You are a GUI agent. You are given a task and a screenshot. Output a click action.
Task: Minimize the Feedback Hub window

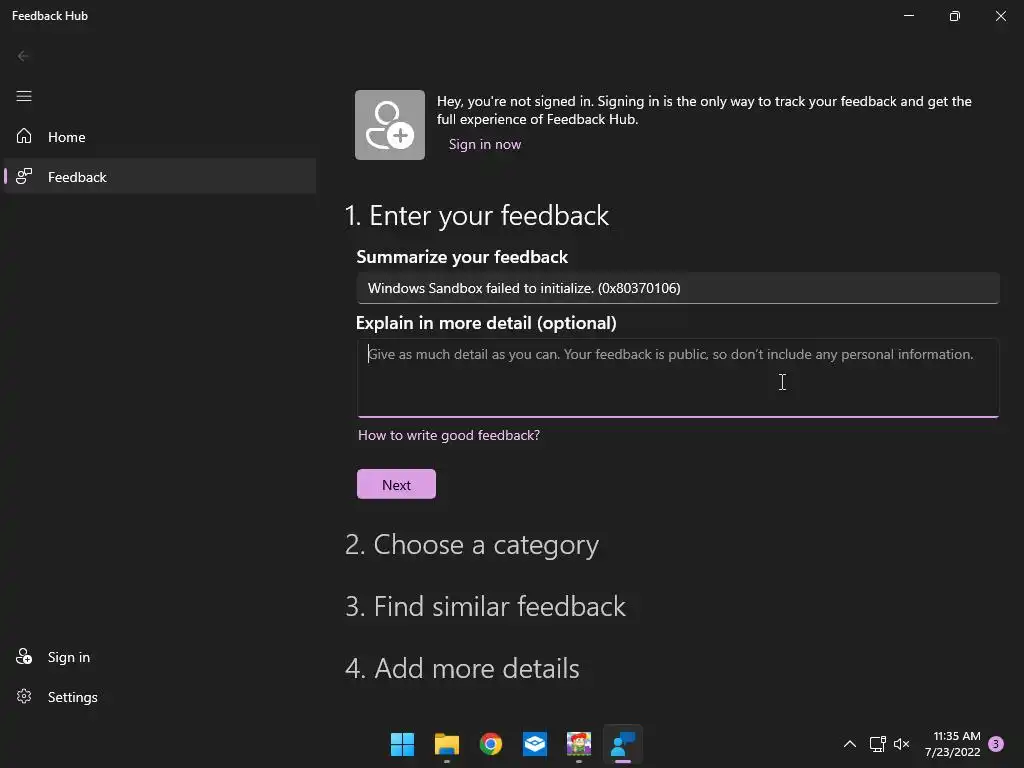(909, 16)
